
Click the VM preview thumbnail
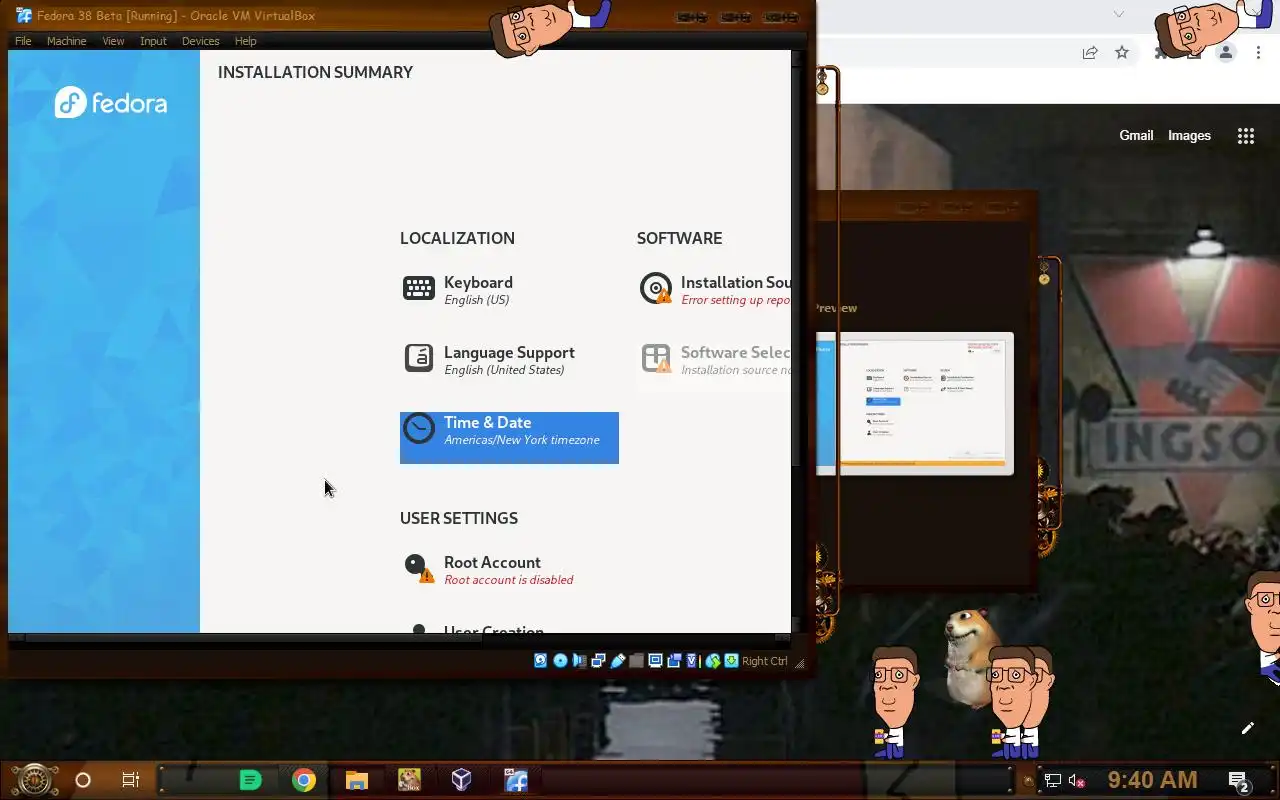(915, 403)
